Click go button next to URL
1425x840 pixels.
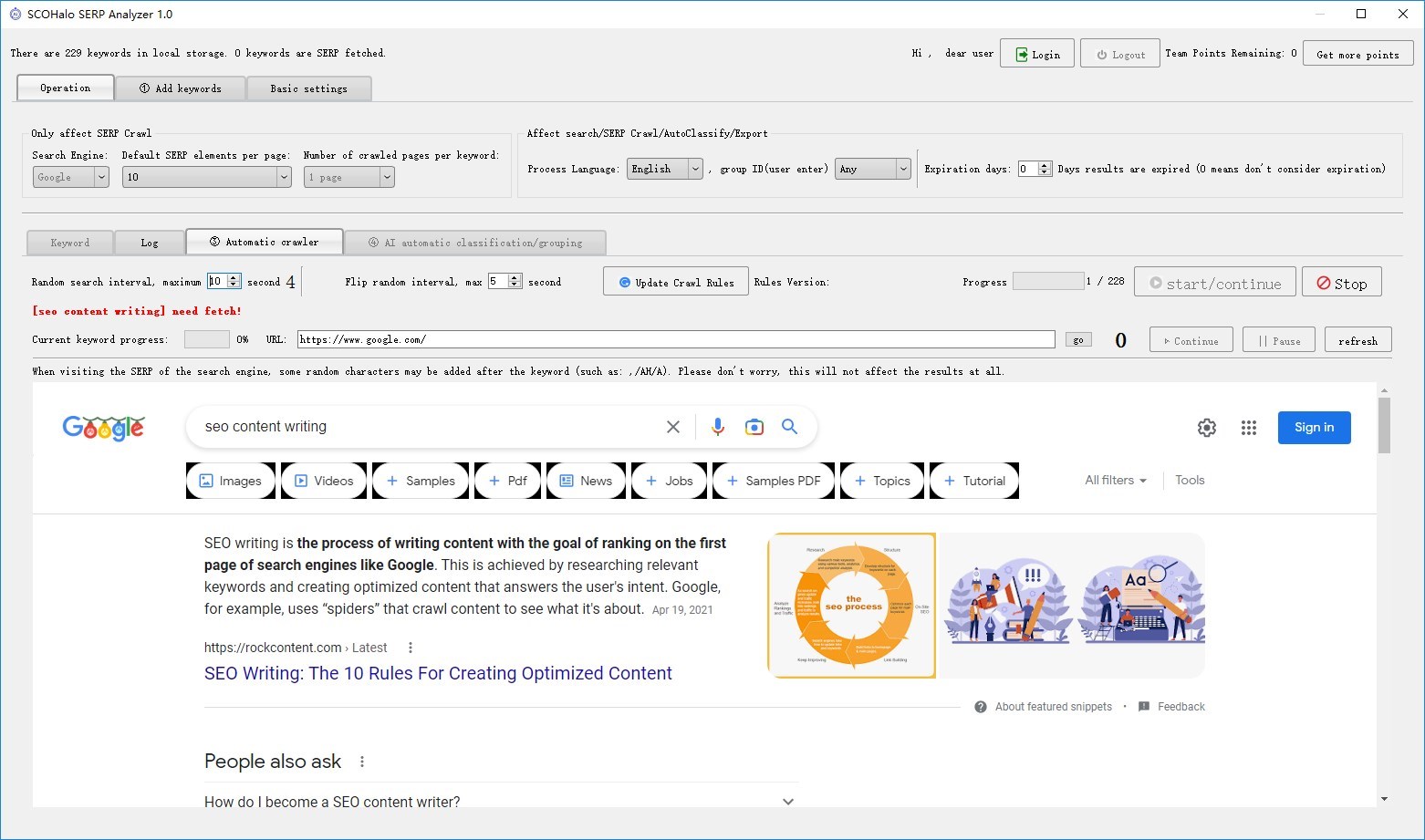click(1078, 339)
